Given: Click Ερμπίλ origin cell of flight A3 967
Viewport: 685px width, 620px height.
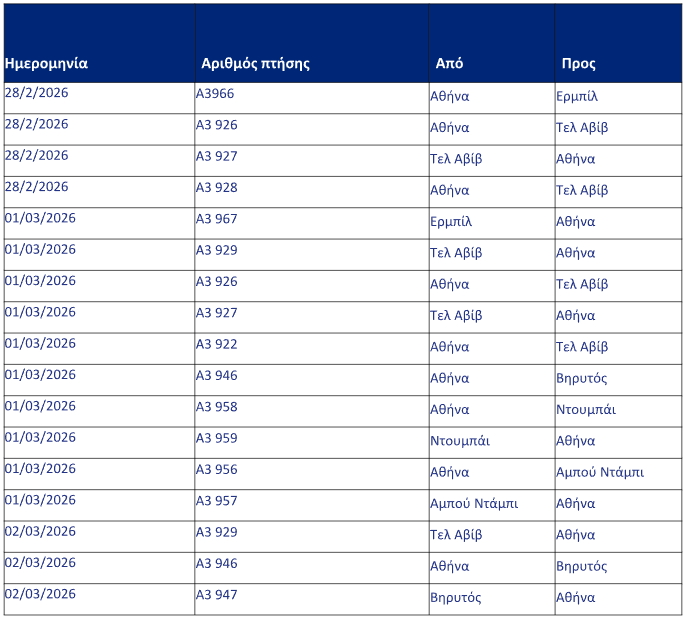Looking at the screenshot, I should click(451, 222).
